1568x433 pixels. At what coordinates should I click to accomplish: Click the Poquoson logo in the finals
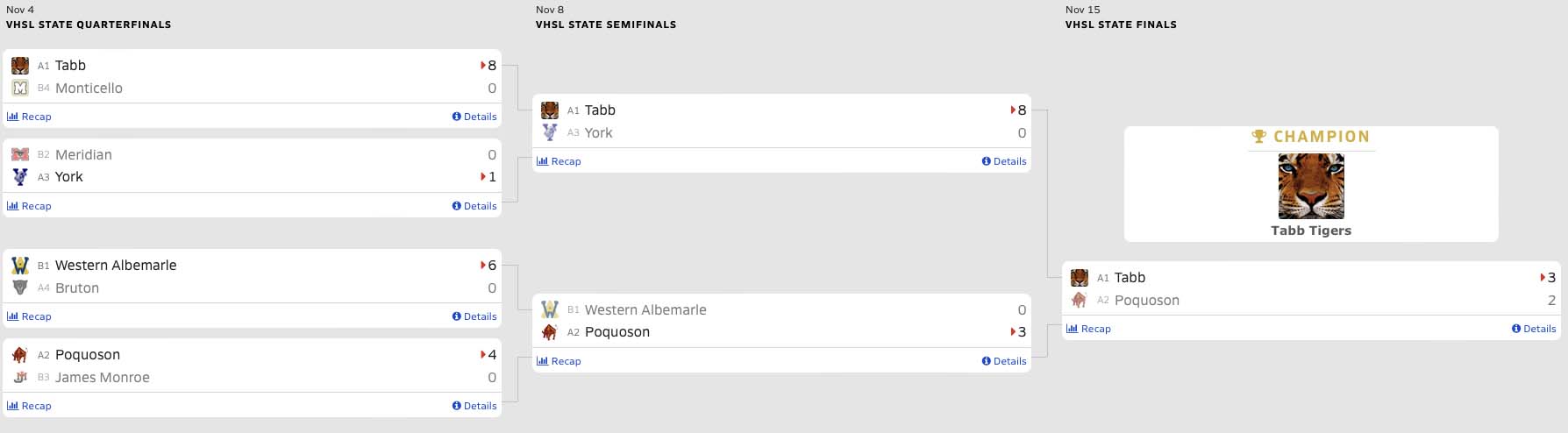coord(1080,301)
